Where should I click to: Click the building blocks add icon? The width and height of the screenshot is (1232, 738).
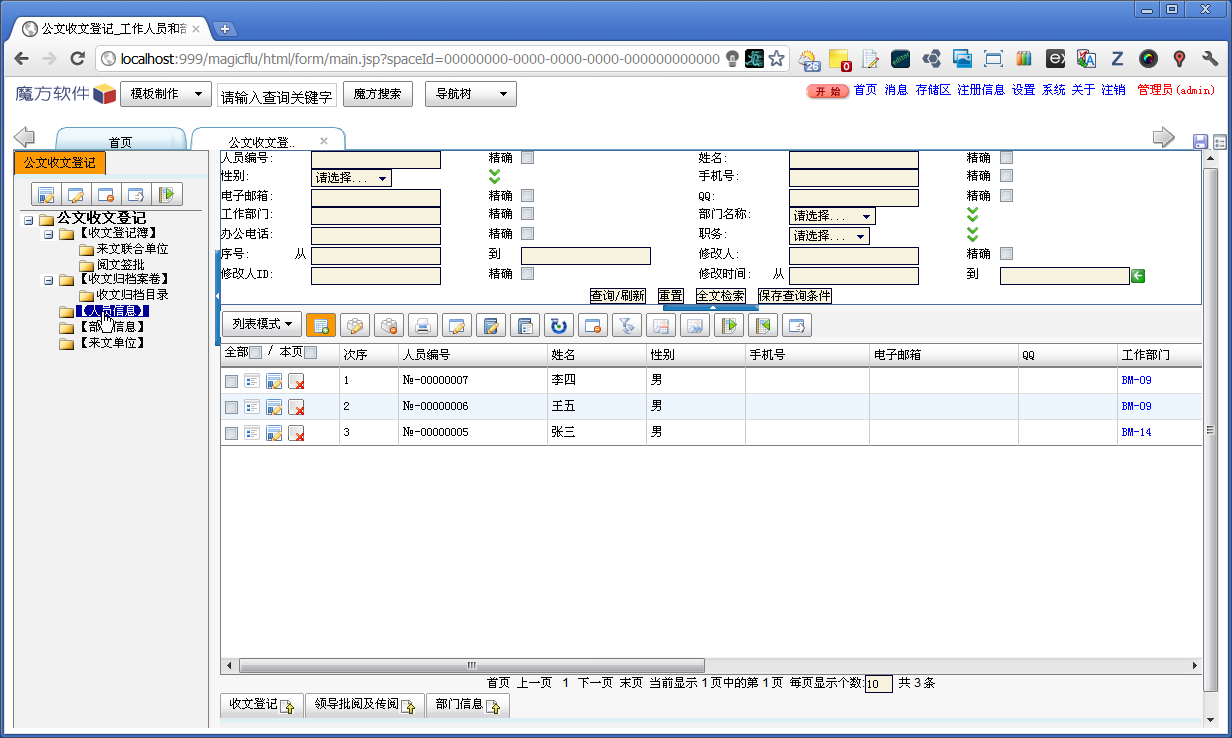(354, 325)
